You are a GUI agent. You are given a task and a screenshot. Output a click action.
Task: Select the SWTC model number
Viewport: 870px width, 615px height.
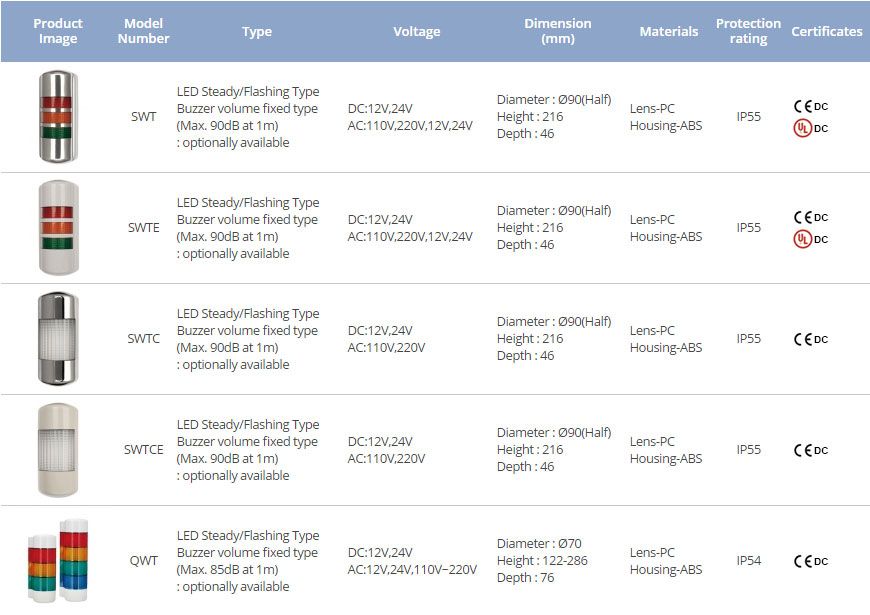click(x=143, y=339)
